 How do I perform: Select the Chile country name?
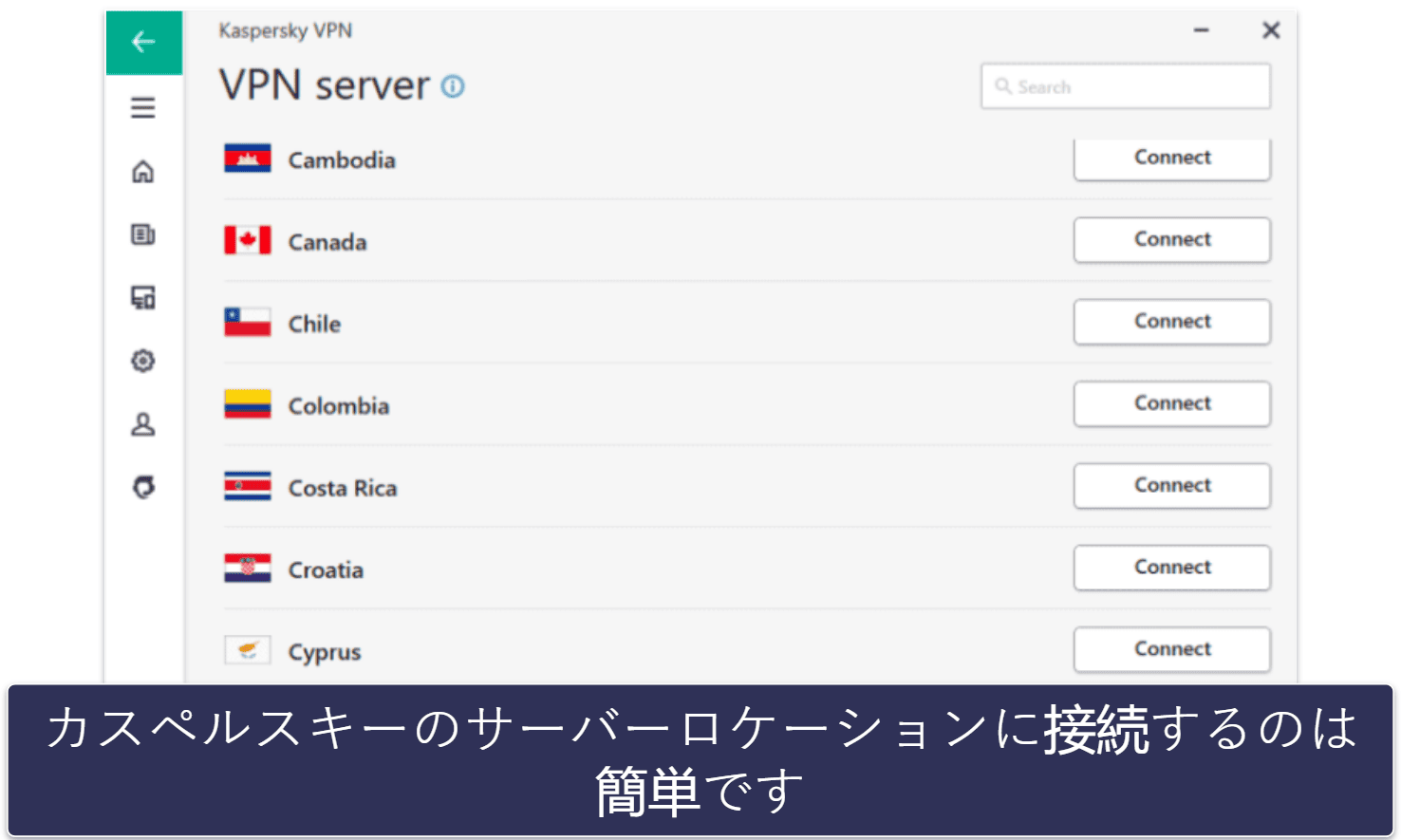[x=315, y=324]
